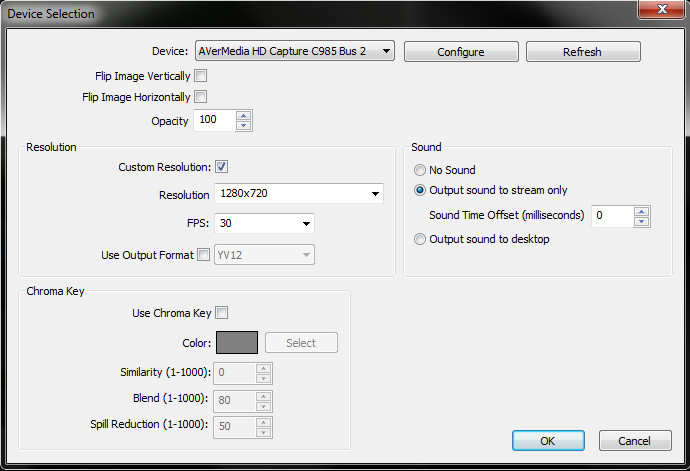Increase Opacity with up arrow
The image size is (690, 471).
click(x=243, y=116)
